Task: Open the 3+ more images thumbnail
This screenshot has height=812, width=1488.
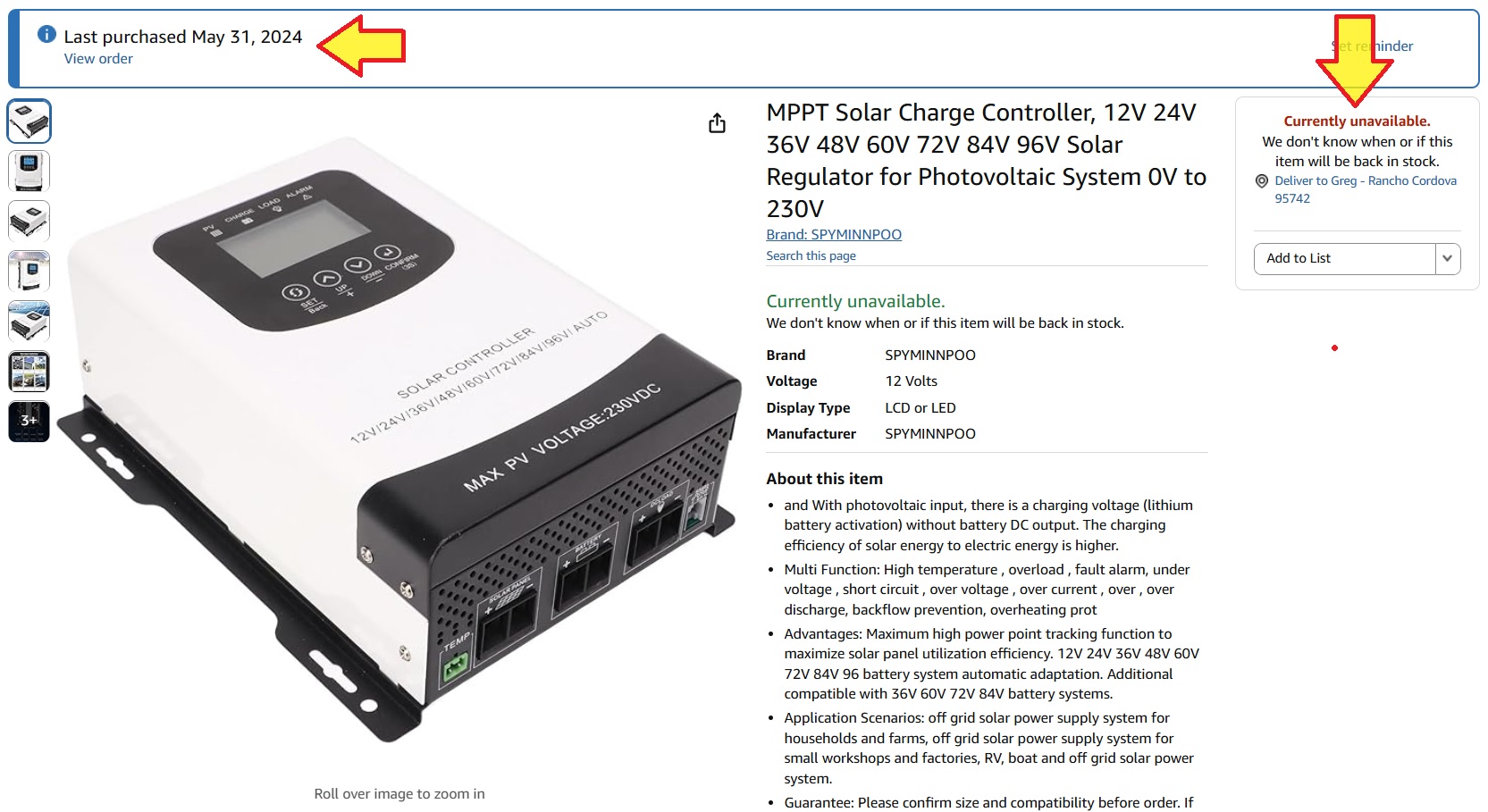Action: (x=29, y=422)
